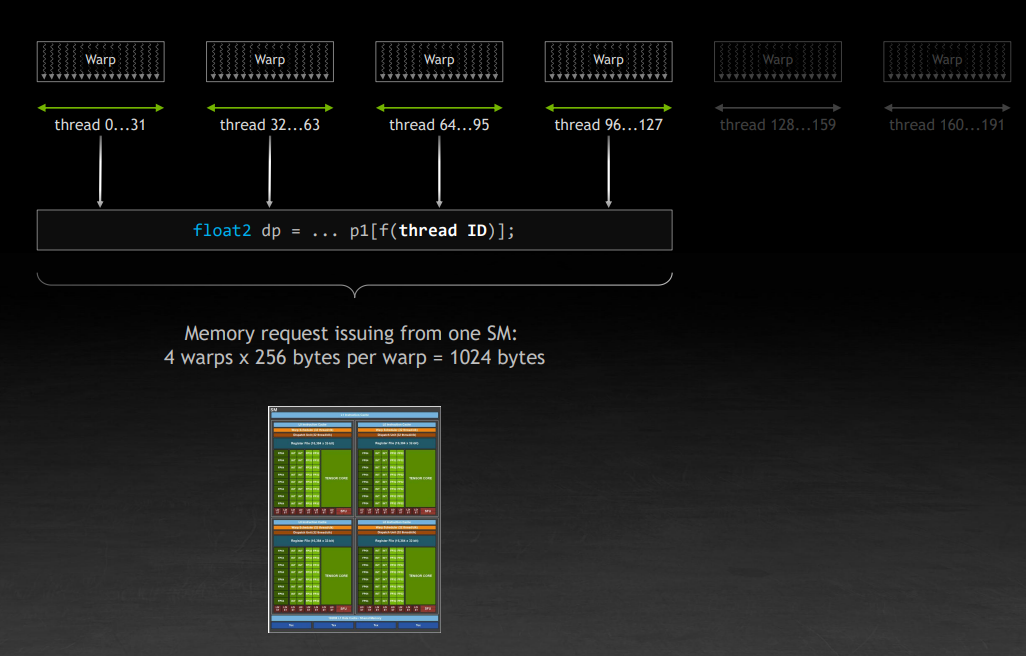Click the dimmed Warp box above thread 160...191
The height and width of the screenshot is (656, 1026).
pyautogui.click(x=947, y=61)
